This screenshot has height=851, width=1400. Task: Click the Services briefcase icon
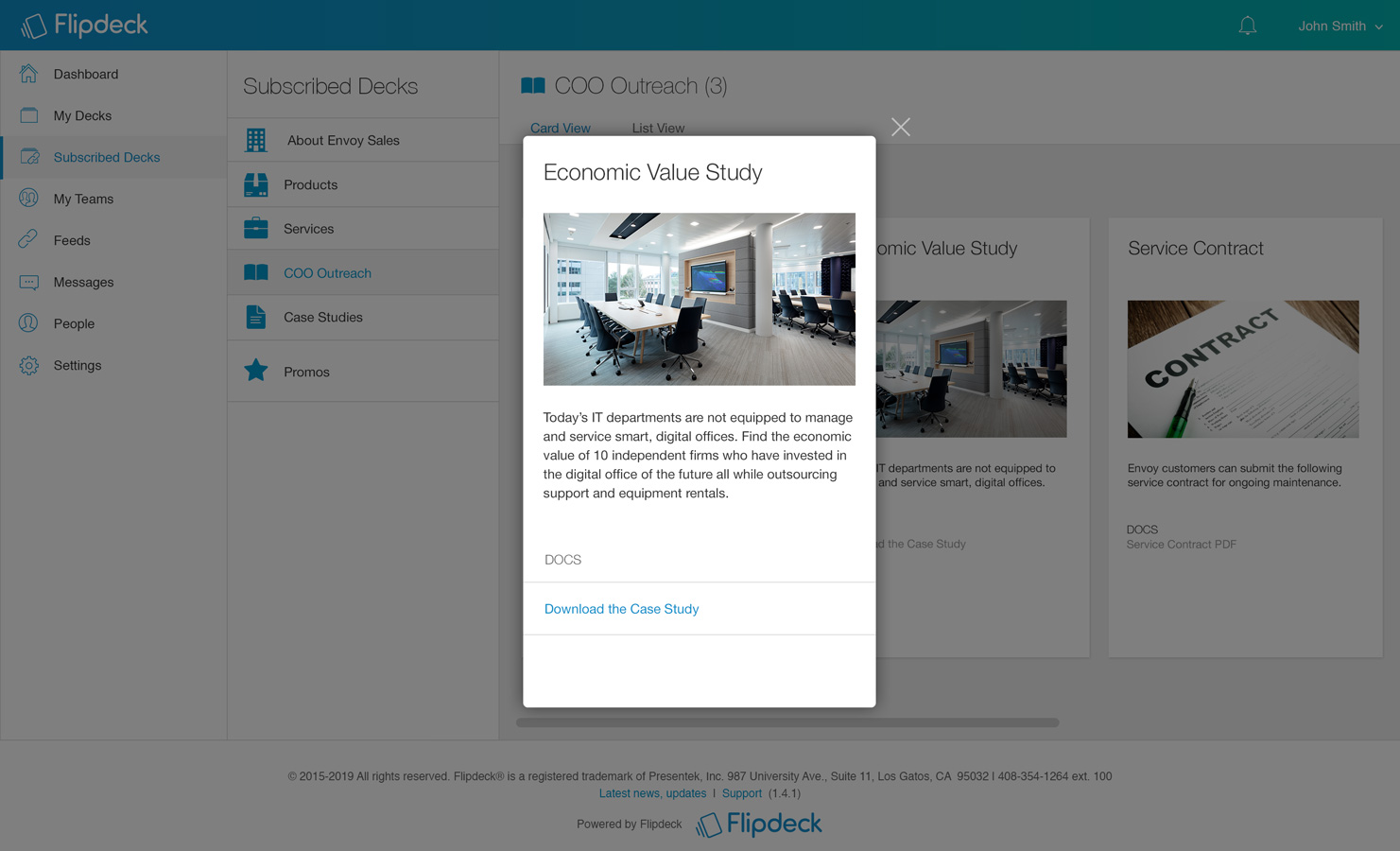coord(256,229)
